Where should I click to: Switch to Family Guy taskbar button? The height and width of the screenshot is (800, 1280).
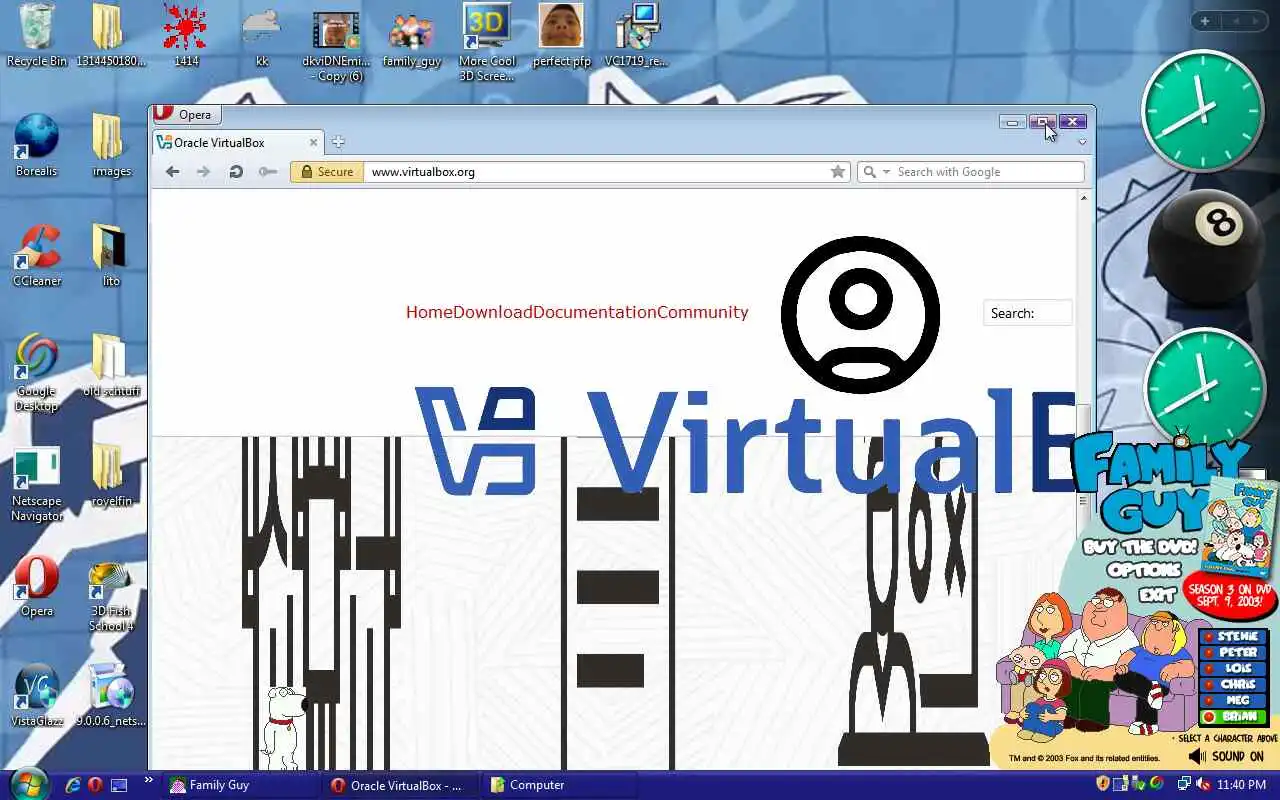click(242, 785)
